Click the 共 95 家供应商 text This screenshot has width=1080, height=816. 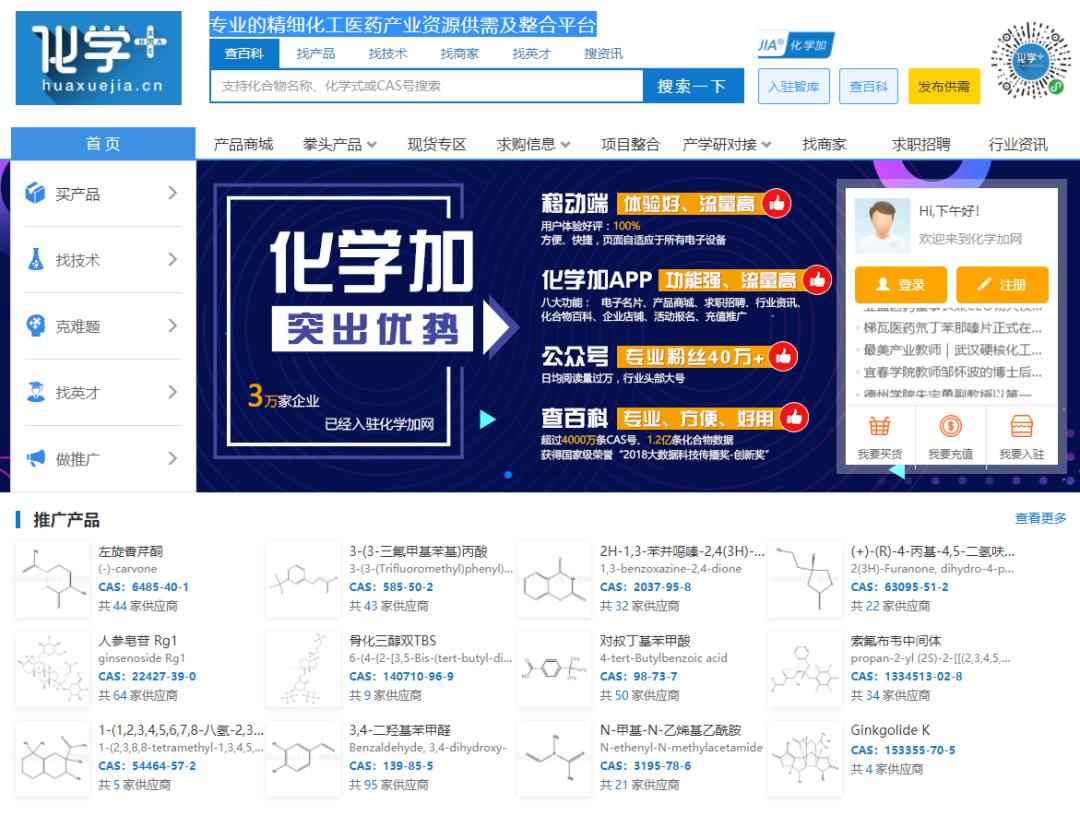tap(388, 784)
